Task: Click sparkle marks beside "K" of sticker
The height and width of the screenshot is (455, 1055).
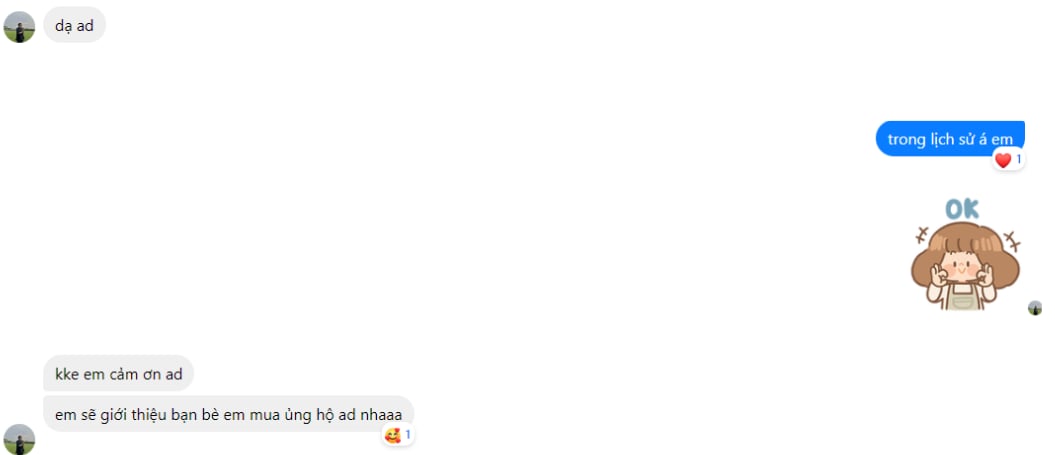Action: tap(1011, 240)
